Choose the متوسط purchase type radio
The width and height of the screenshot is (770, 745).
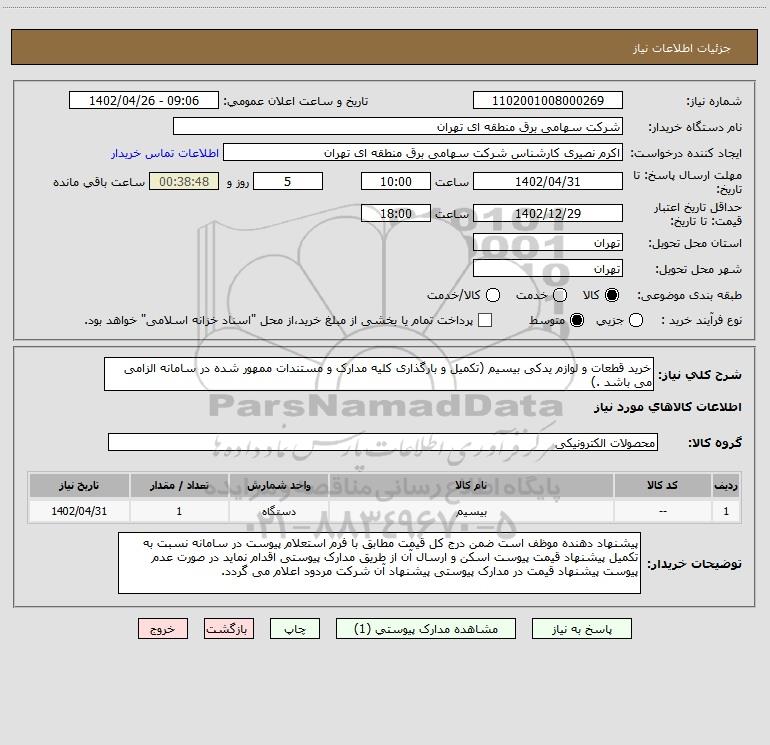[577, 321]
